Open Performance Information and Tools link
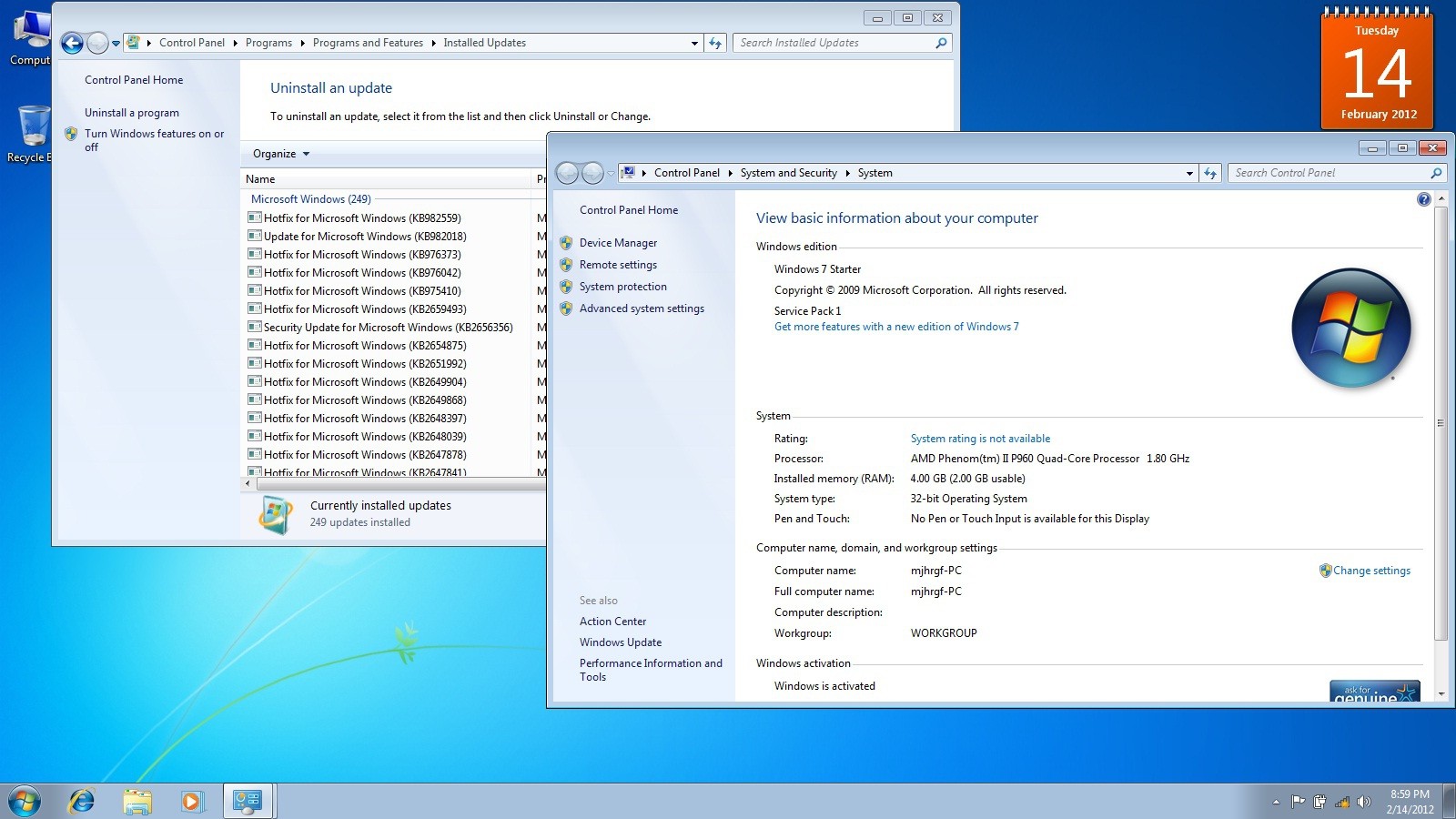The width and height of the screenshot is (1456, 819). (x=651, y=670)
